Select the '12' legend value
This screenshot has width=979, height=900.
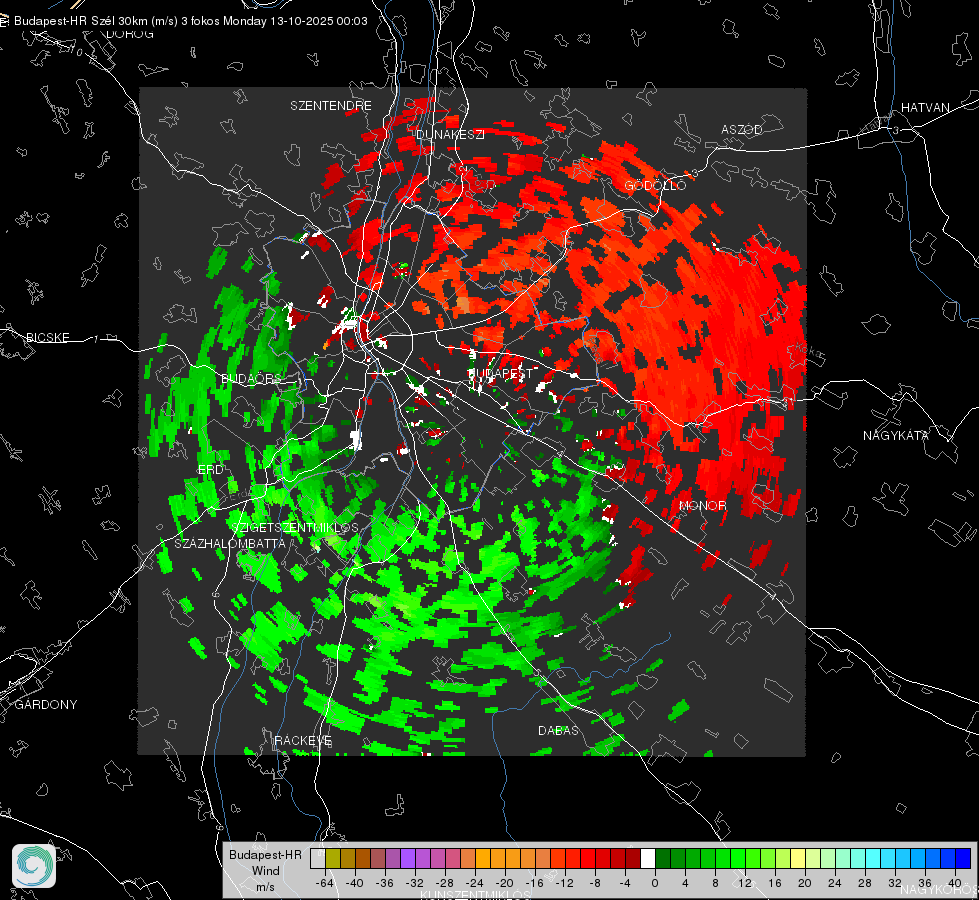(x=745, y=883)
